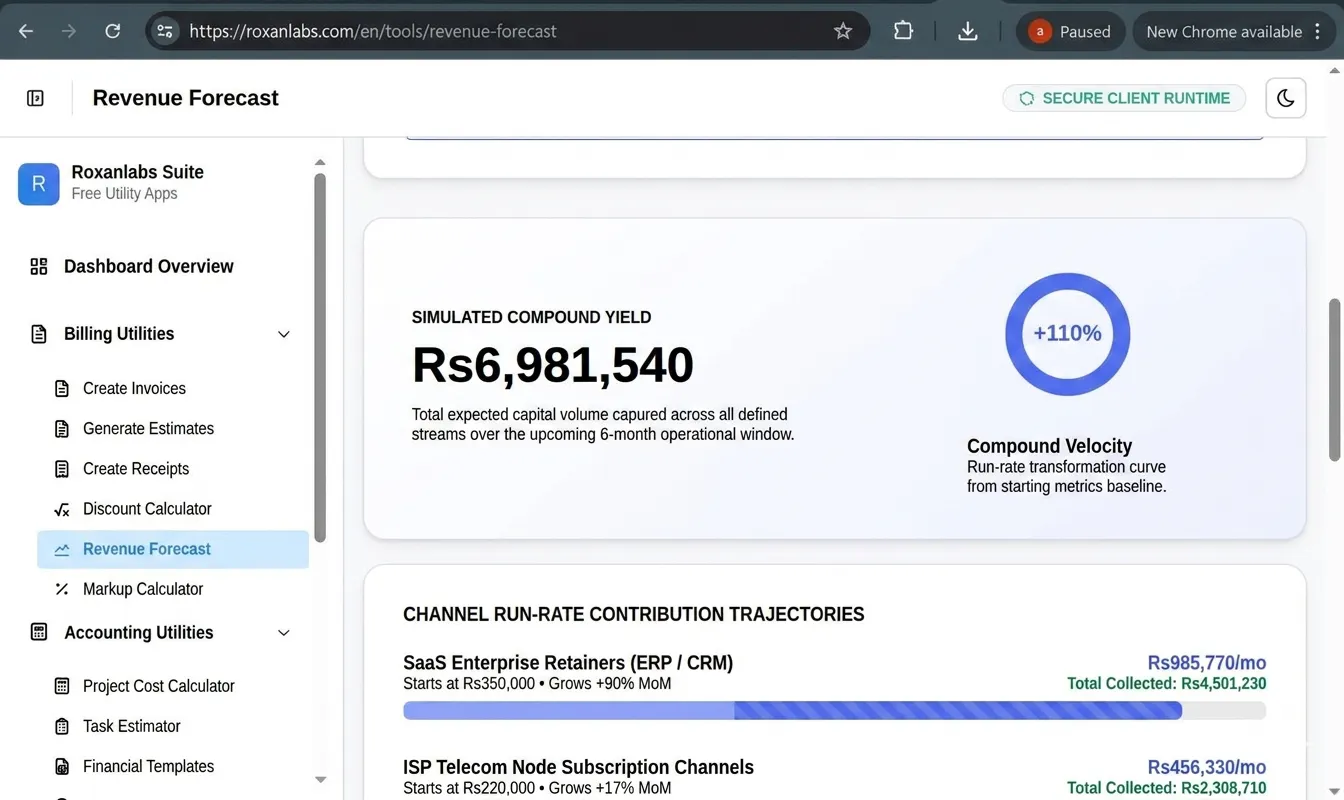
Task: Click the Revenue Forecast page title
Action: [x=186, y=98]
